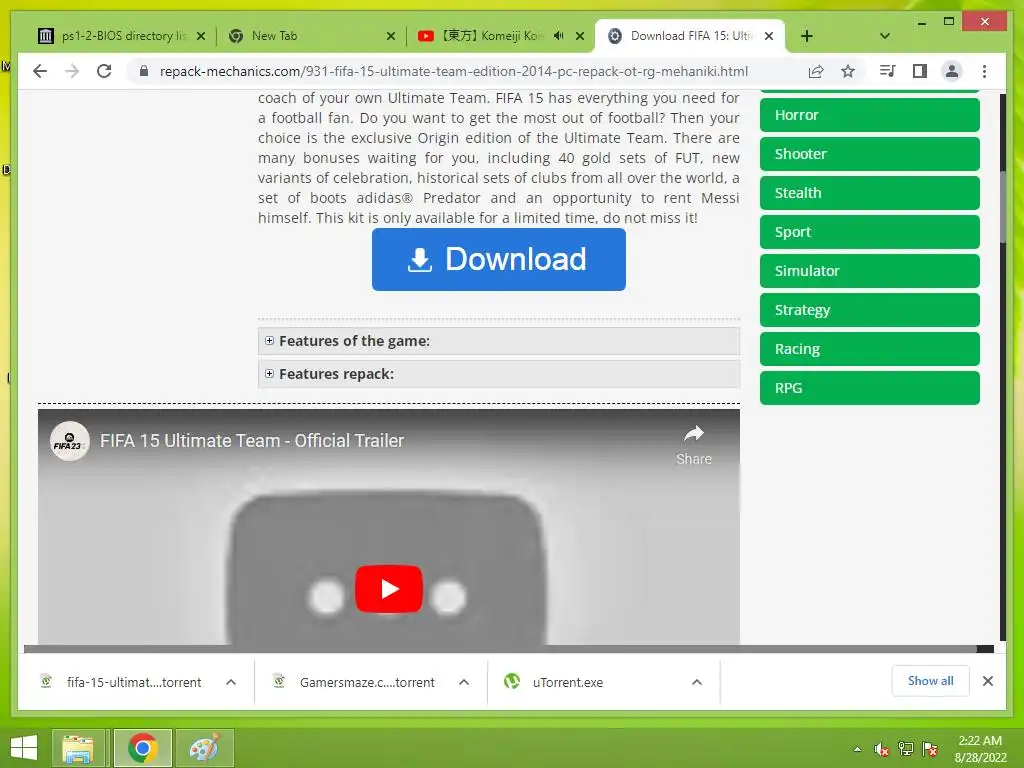
Task: Expand Features of the game section
Action: point(499,341)
